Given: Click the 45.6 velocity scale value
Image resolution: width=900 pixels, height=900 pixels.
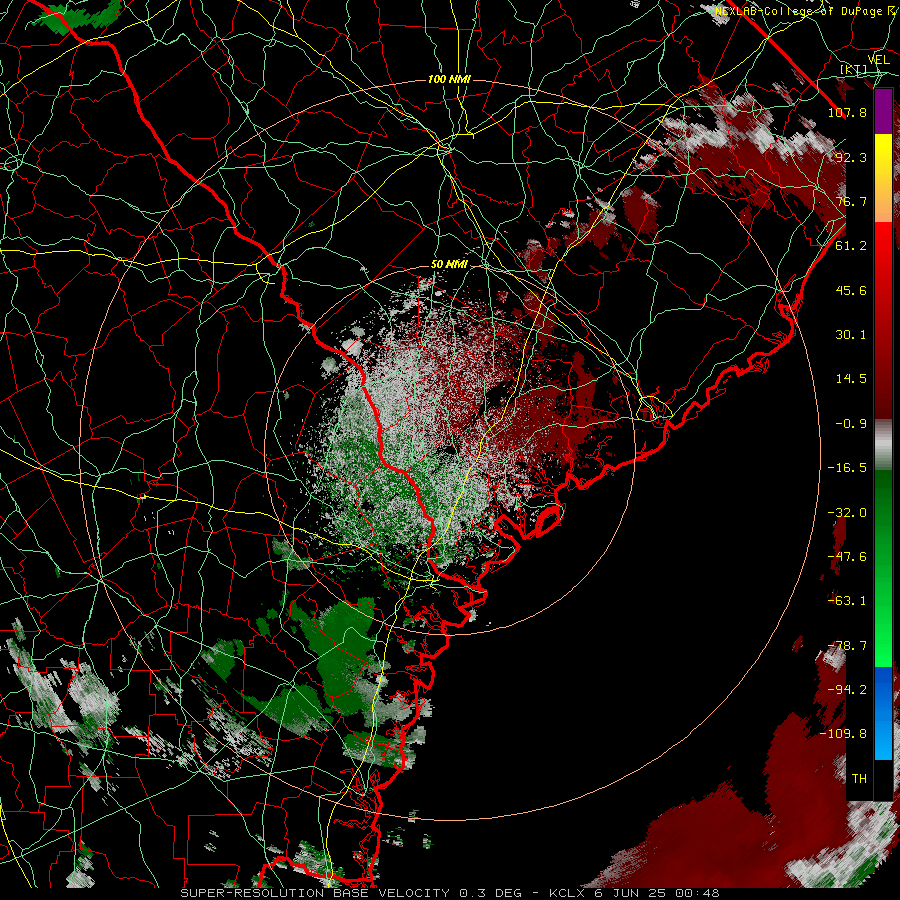Looking at the screenshot, I should pyautogui.click(x=851, y=290).
